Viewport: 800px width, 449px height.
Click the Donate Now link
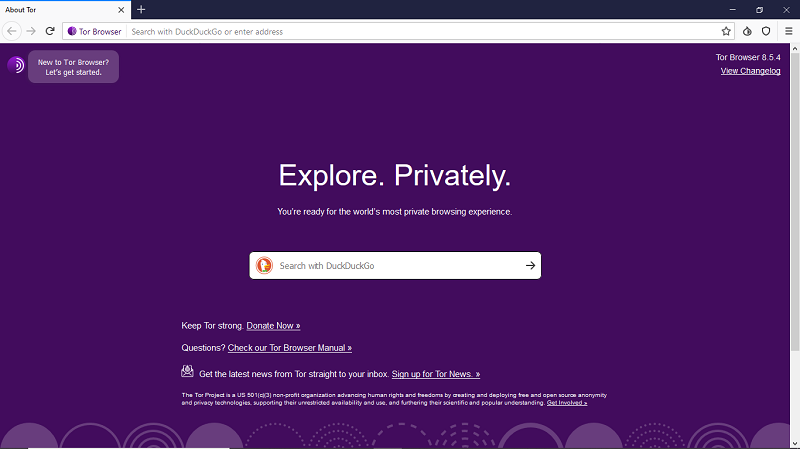pos(273,326)
